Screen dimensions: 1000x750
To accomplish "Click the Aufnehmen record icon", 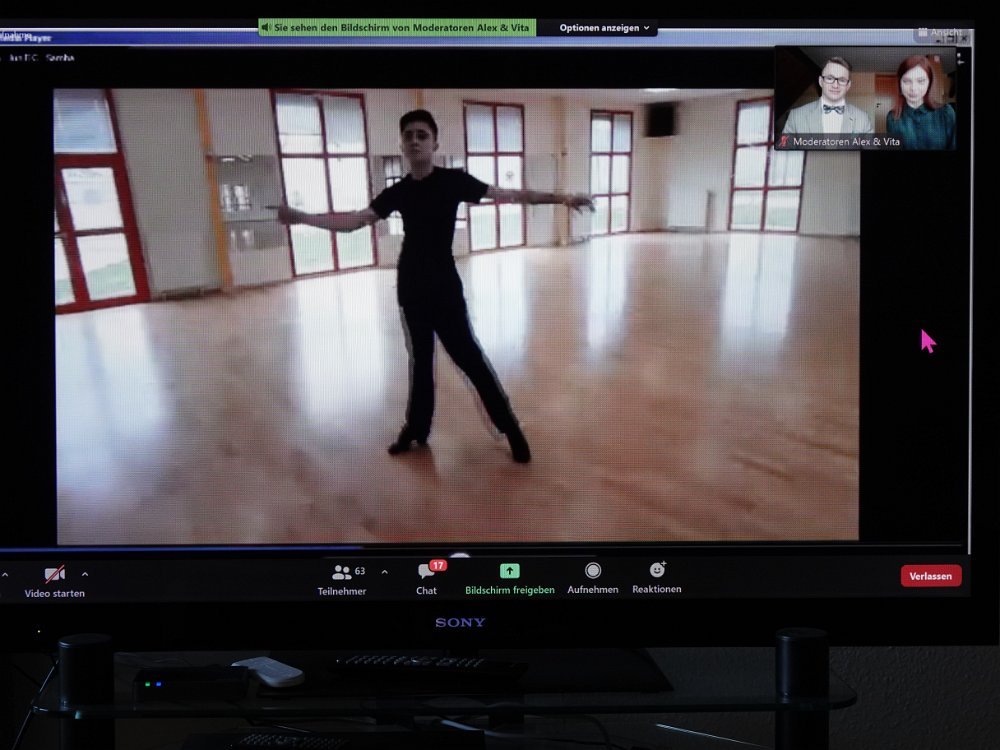I will pos(593,570).
